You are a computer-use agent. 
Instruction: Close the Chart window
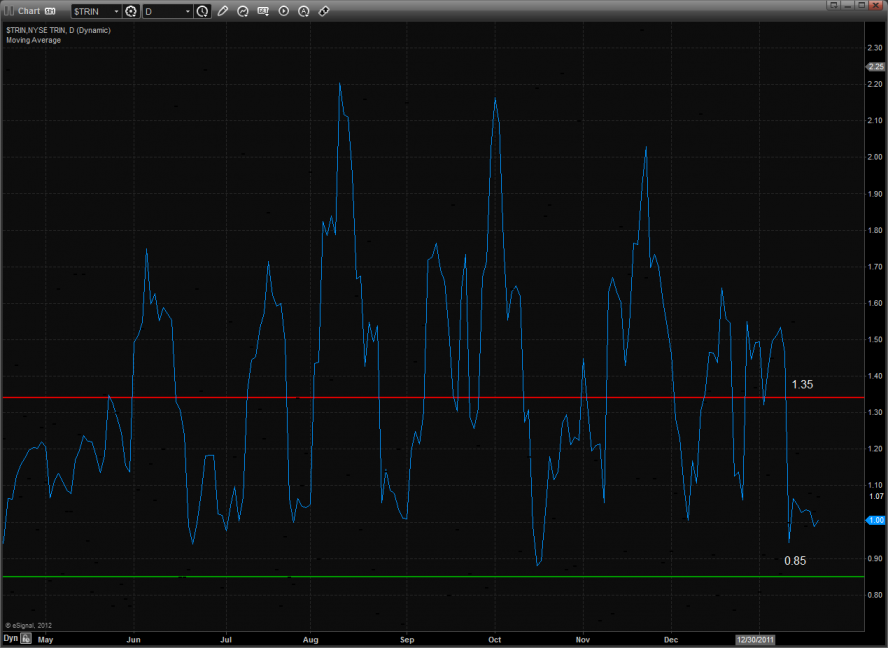pyautogui.click(x=877, y=5)
